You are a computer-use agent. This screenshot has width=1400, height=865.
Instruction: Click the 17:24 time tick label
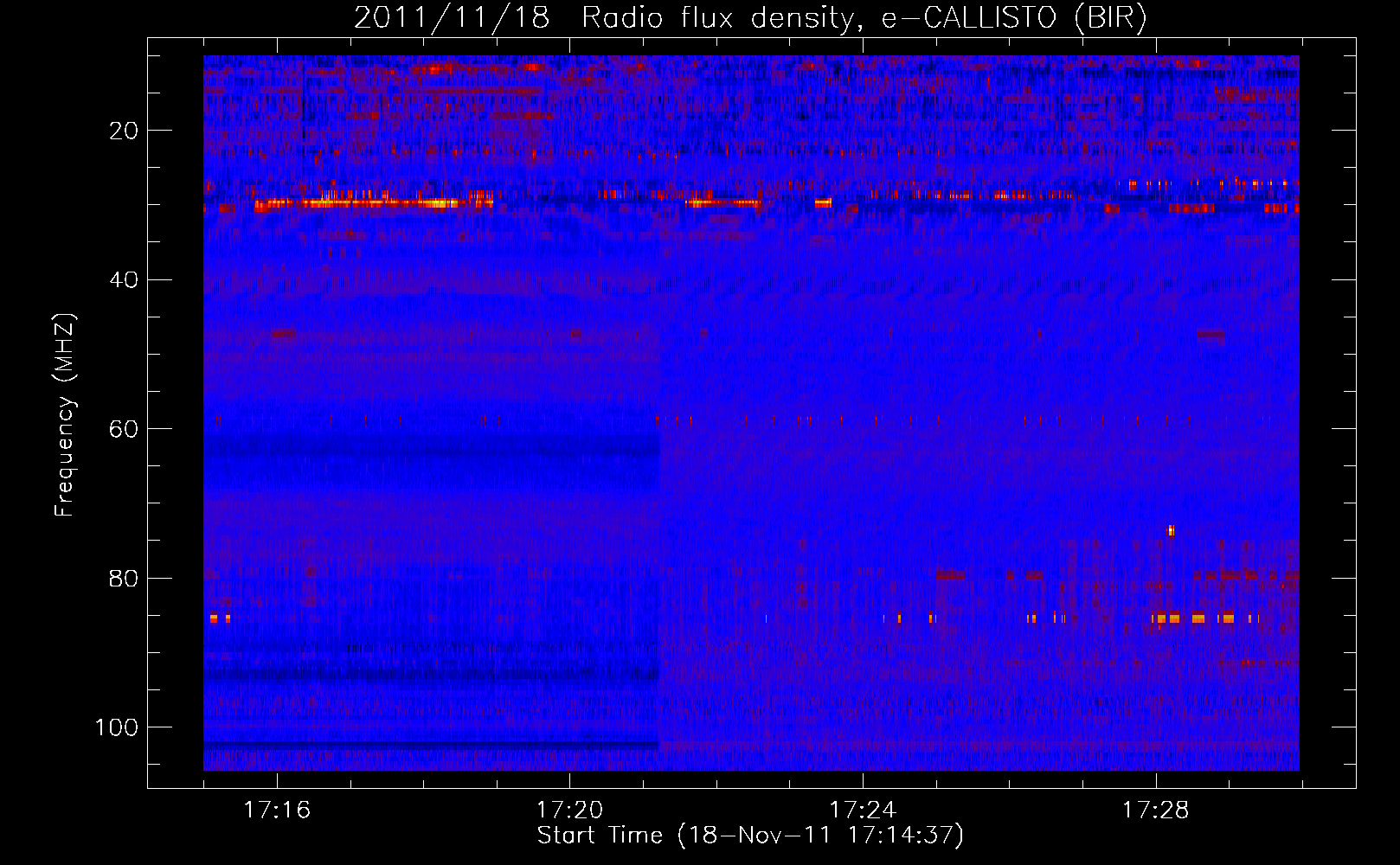pyautogui.click(x=863, y=811)
